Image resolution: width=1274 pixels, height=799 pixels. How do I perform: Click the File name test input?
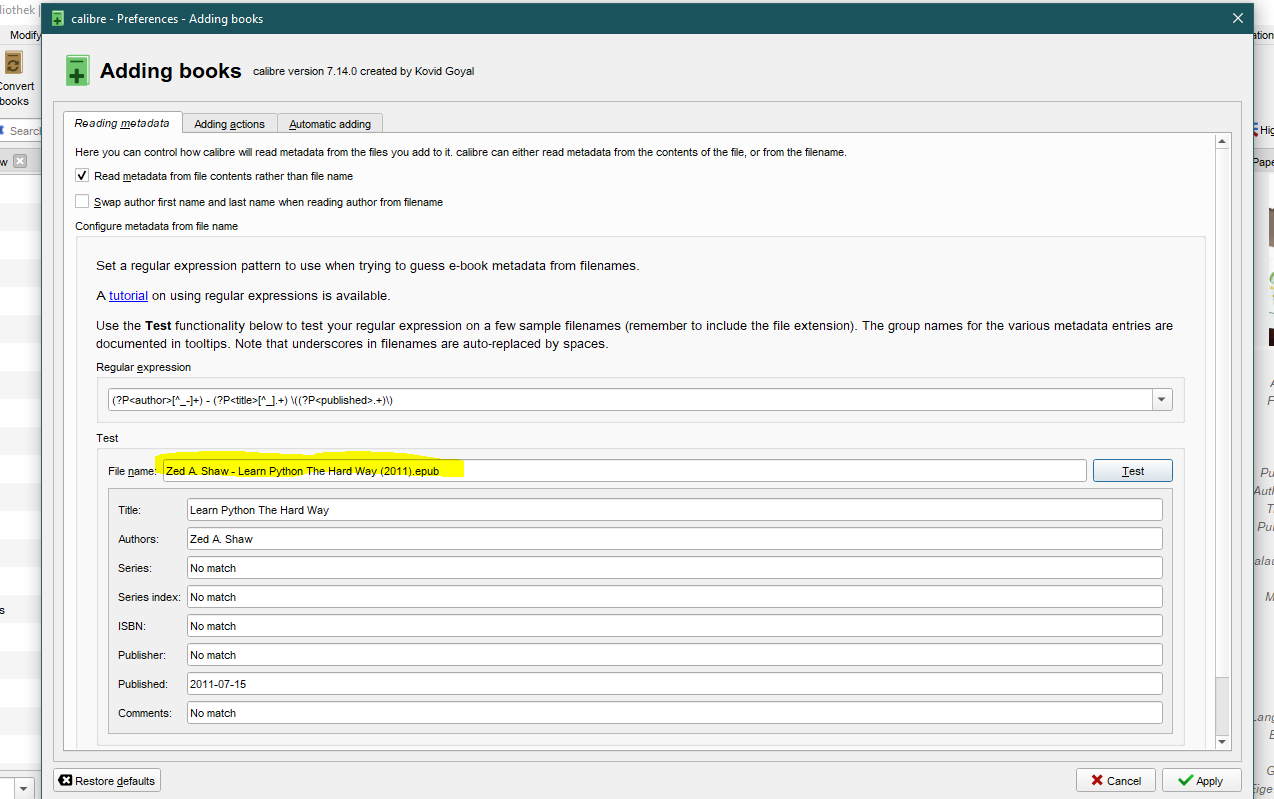pyautogui.click(x=625, y=471)
